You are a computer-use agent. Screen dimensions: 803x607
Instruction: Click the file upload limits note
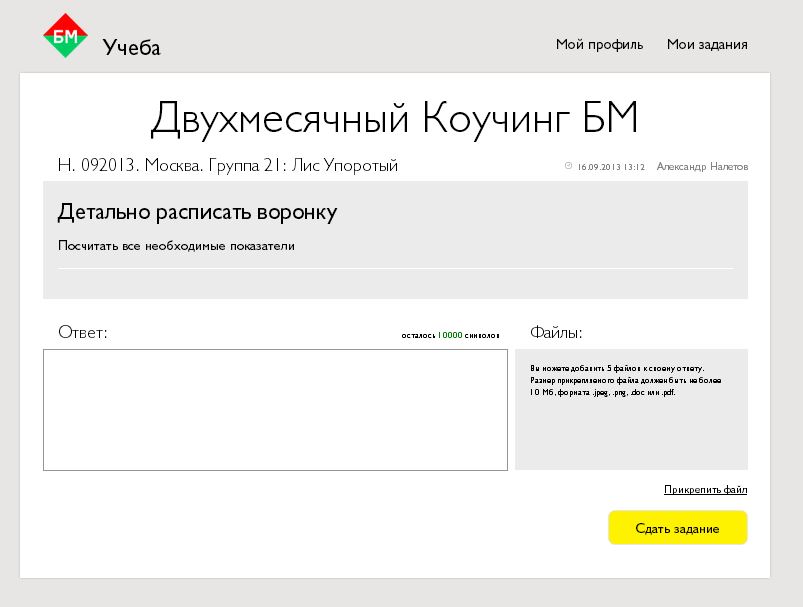click(x=625, y=380)
